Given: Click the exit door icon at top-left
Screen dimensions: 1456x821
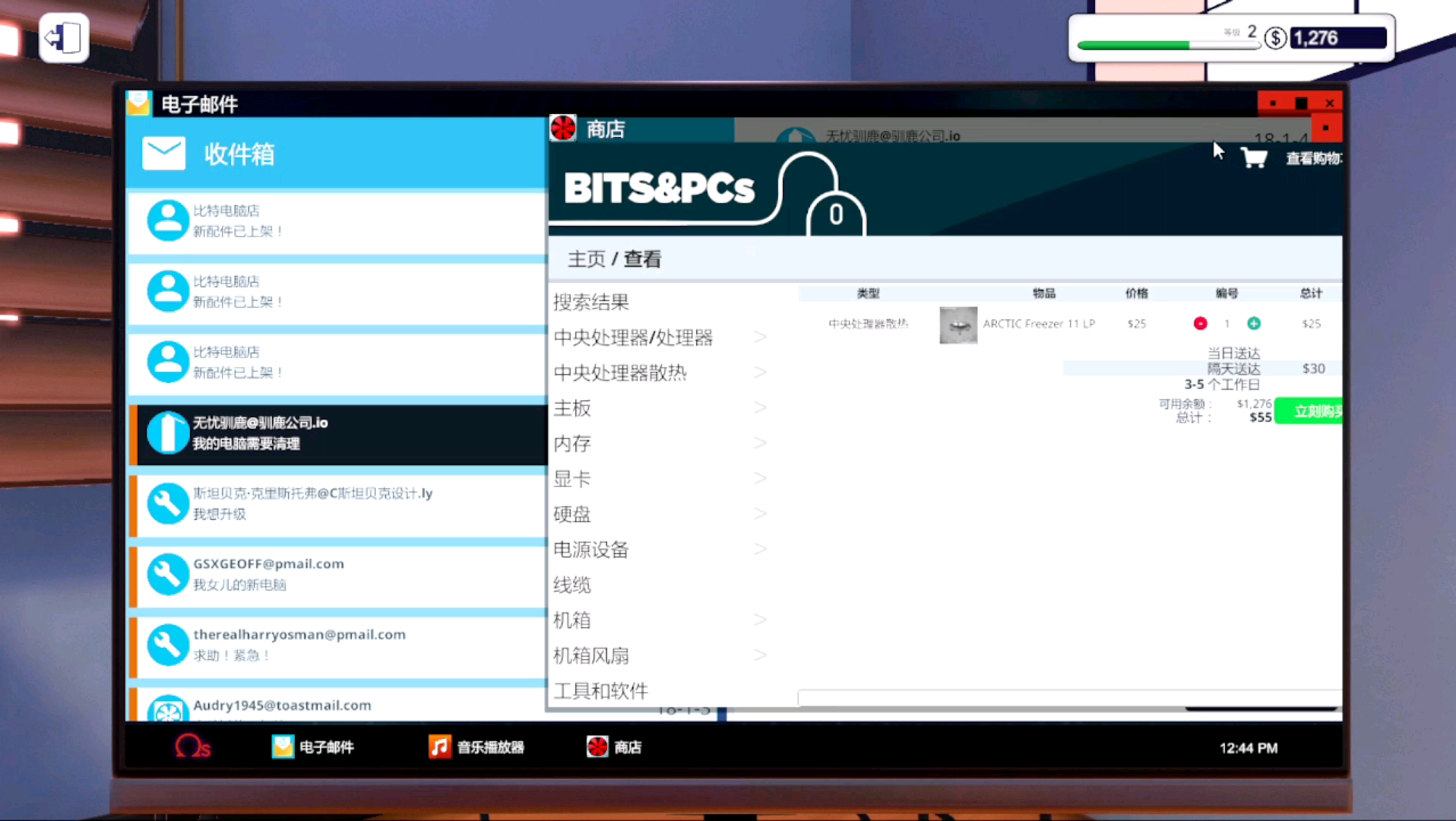Looking at the screenshot, I should (64, 37).
